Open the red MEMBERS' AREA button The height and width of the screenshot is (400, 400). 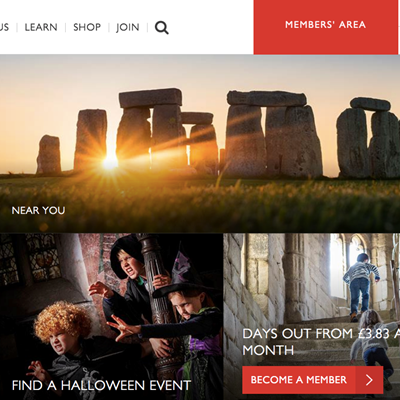[x=326, y=27]
